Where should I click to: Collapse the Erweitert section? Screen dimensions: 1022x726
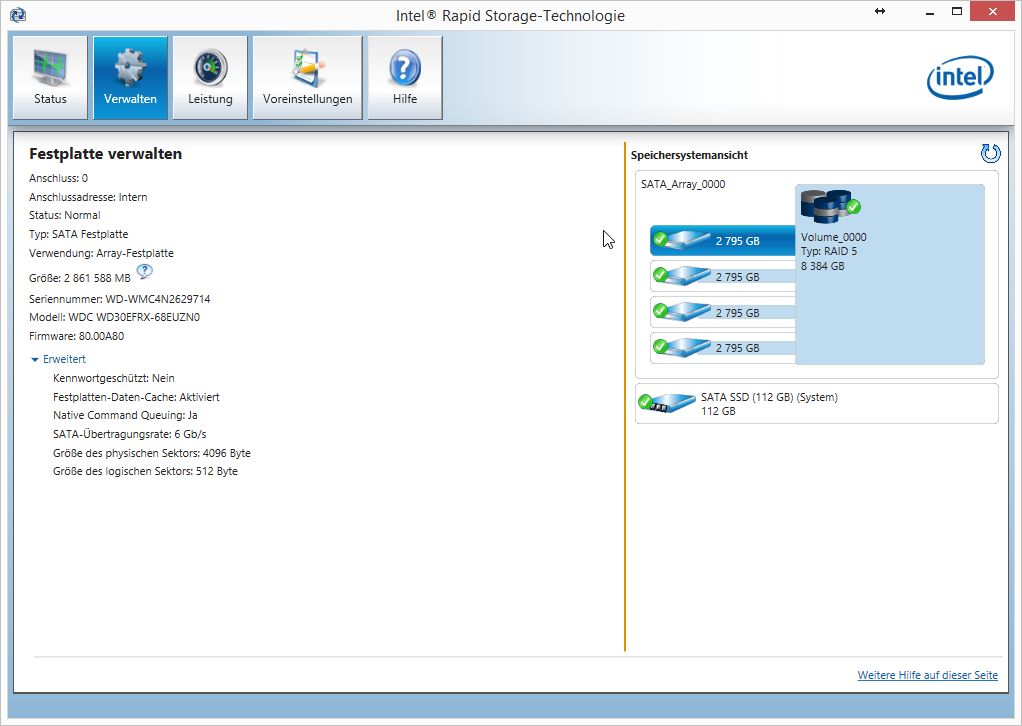pos(58,359)
